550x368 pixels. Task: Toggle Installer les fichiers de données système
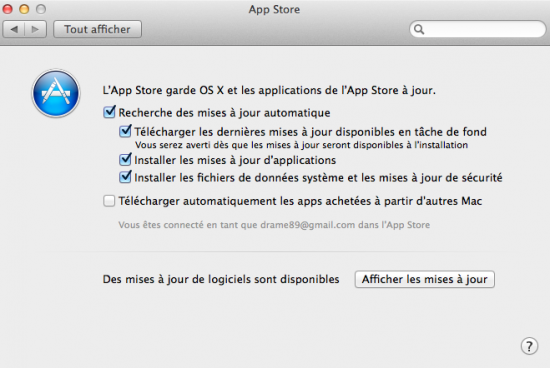coord(125,177)
